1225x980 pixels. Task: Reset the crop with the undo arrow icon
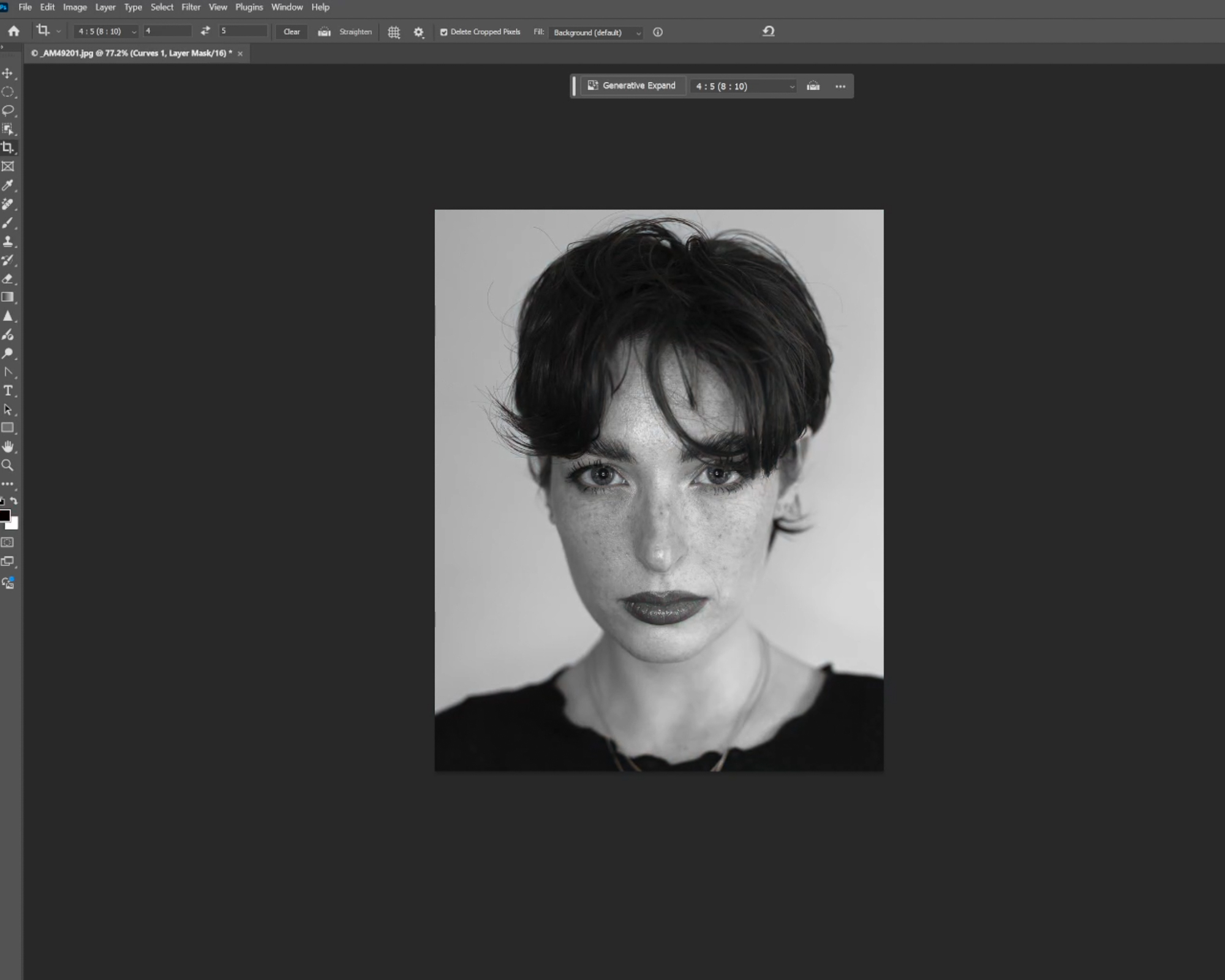point(768,31)
